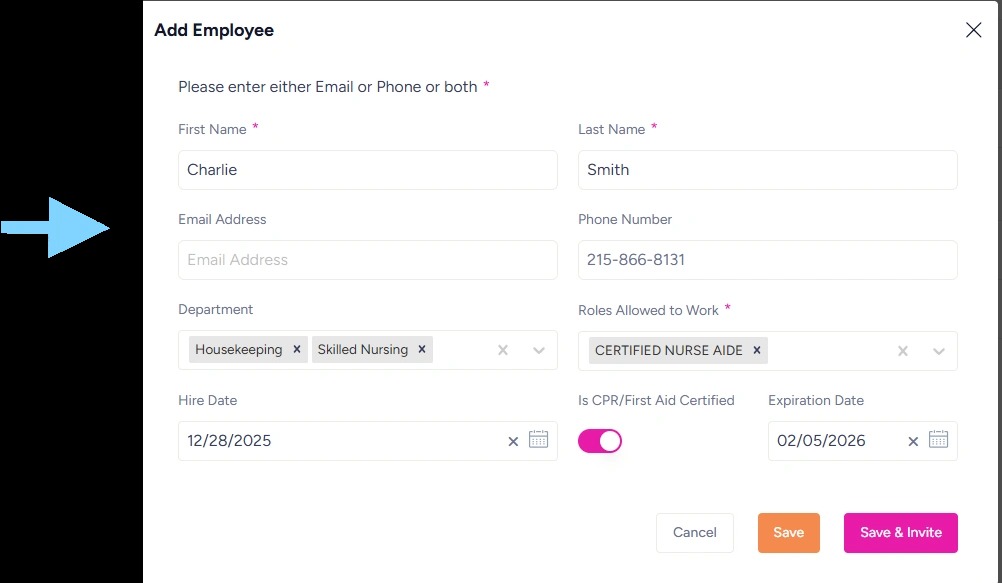Image resolution: width=1002 pixels, height=583 pixels.
Task: Toggle the CPR/First Aid Certified switch
Action: [x=600, y=441]
